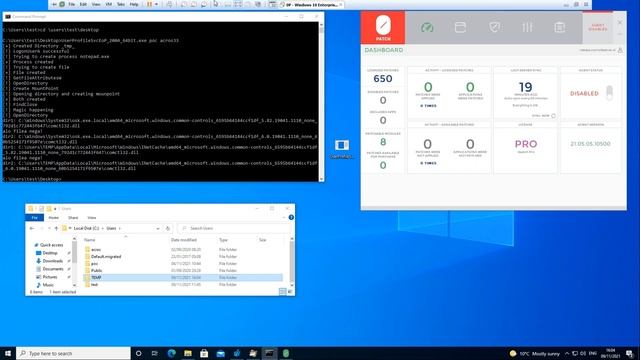Open Documents in navigation pane

pyautogui.click(x=53, y=269)
